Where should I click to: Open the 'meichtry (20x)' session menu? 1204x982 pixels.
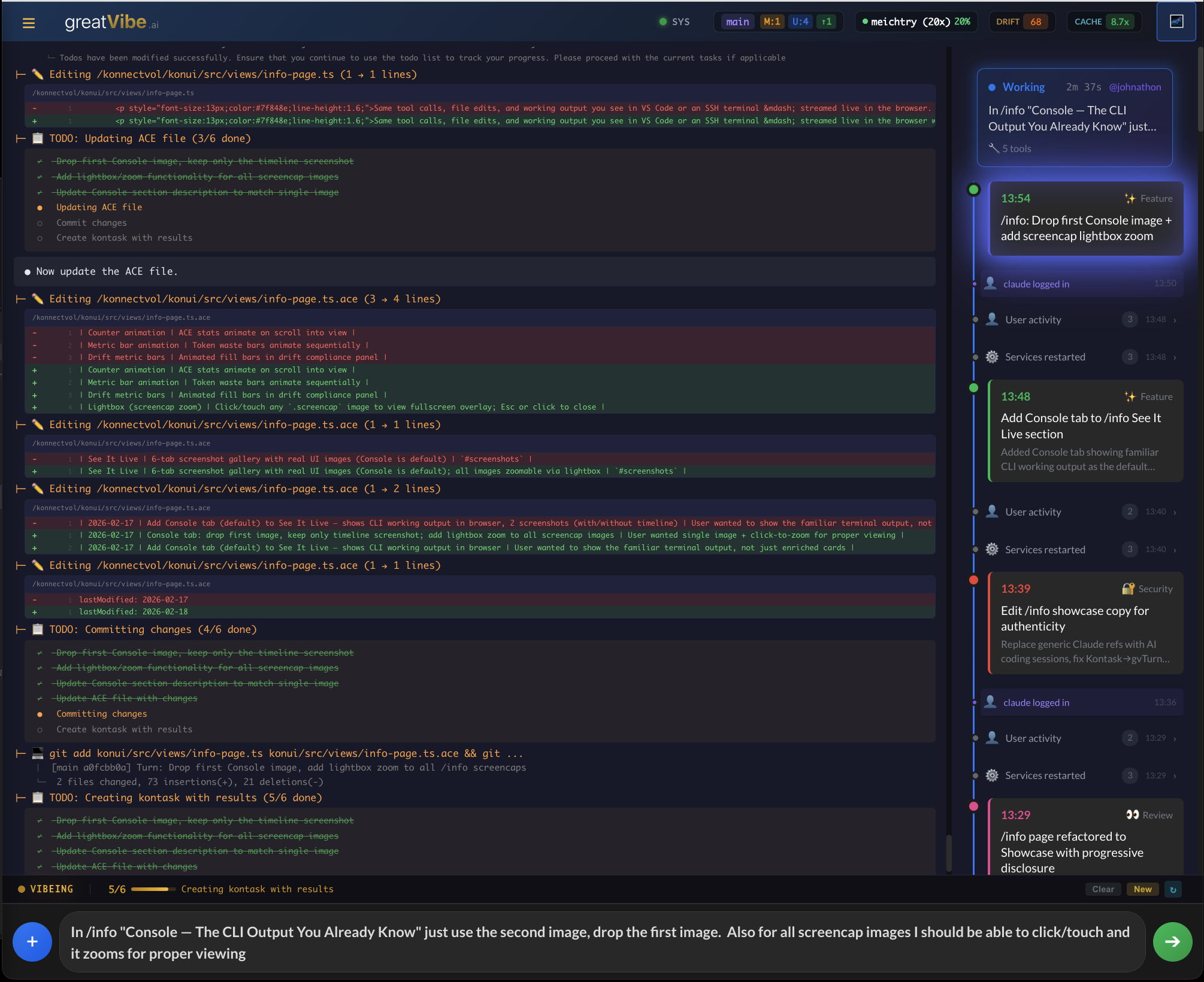tap(915, 22)
